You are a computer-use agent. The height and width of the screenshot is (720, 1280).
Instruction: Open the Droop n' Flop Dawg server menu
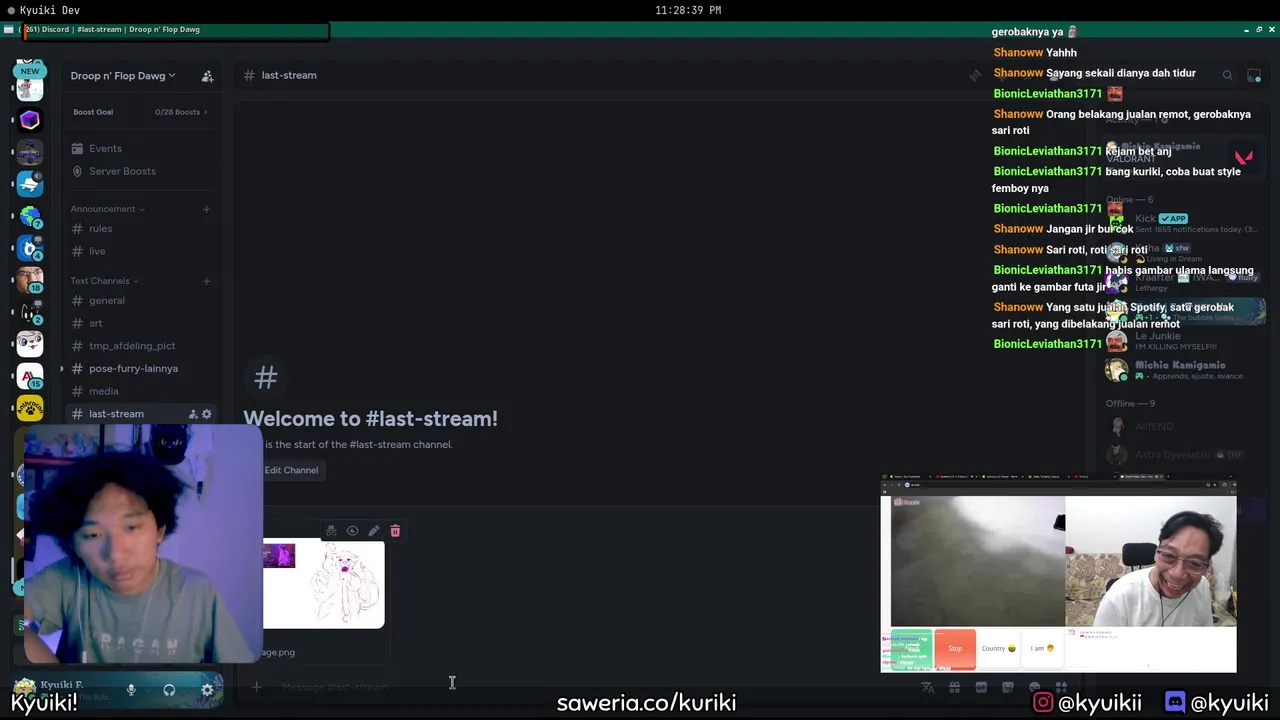122,75
